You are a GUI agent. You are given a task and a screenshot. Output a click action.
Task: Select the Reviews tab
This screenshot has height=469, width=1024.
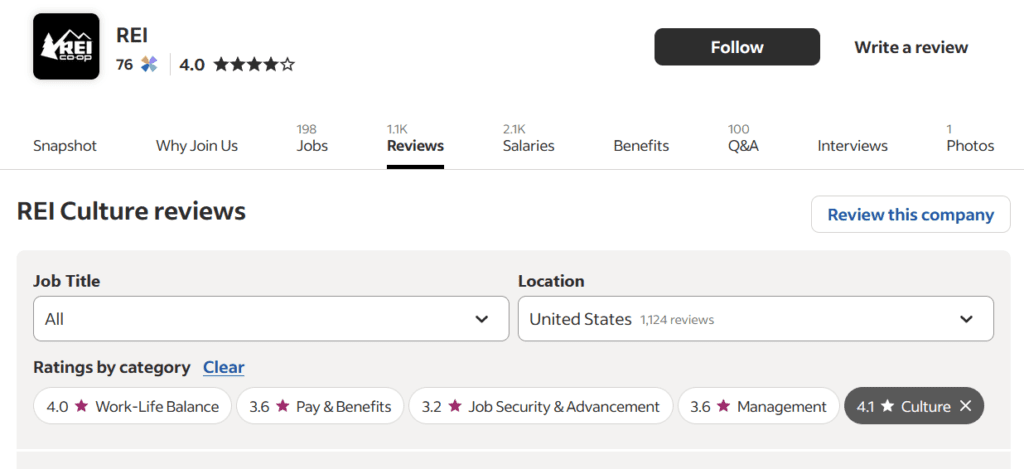pyautogui.click(x=415, y=138)
